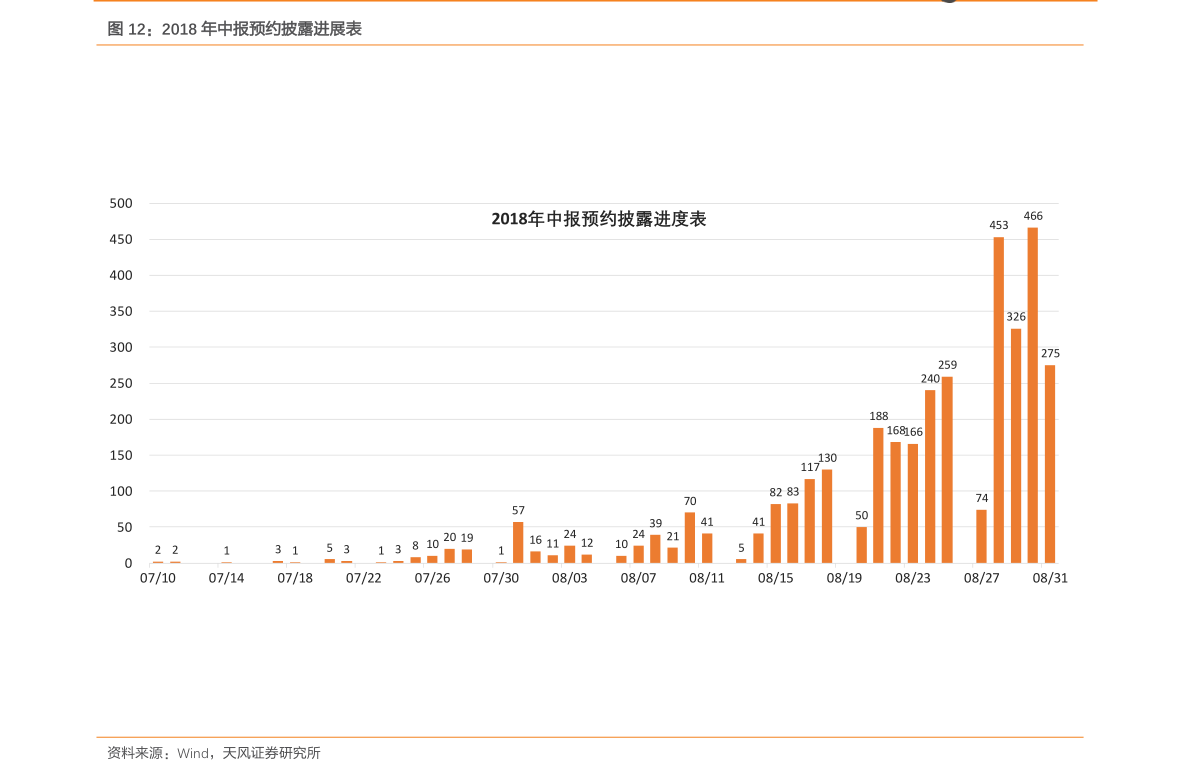The height and width of the screenshot is (781, 1191).
Task: Click the x-axis date label 07/10
Action: click(158, 578)
